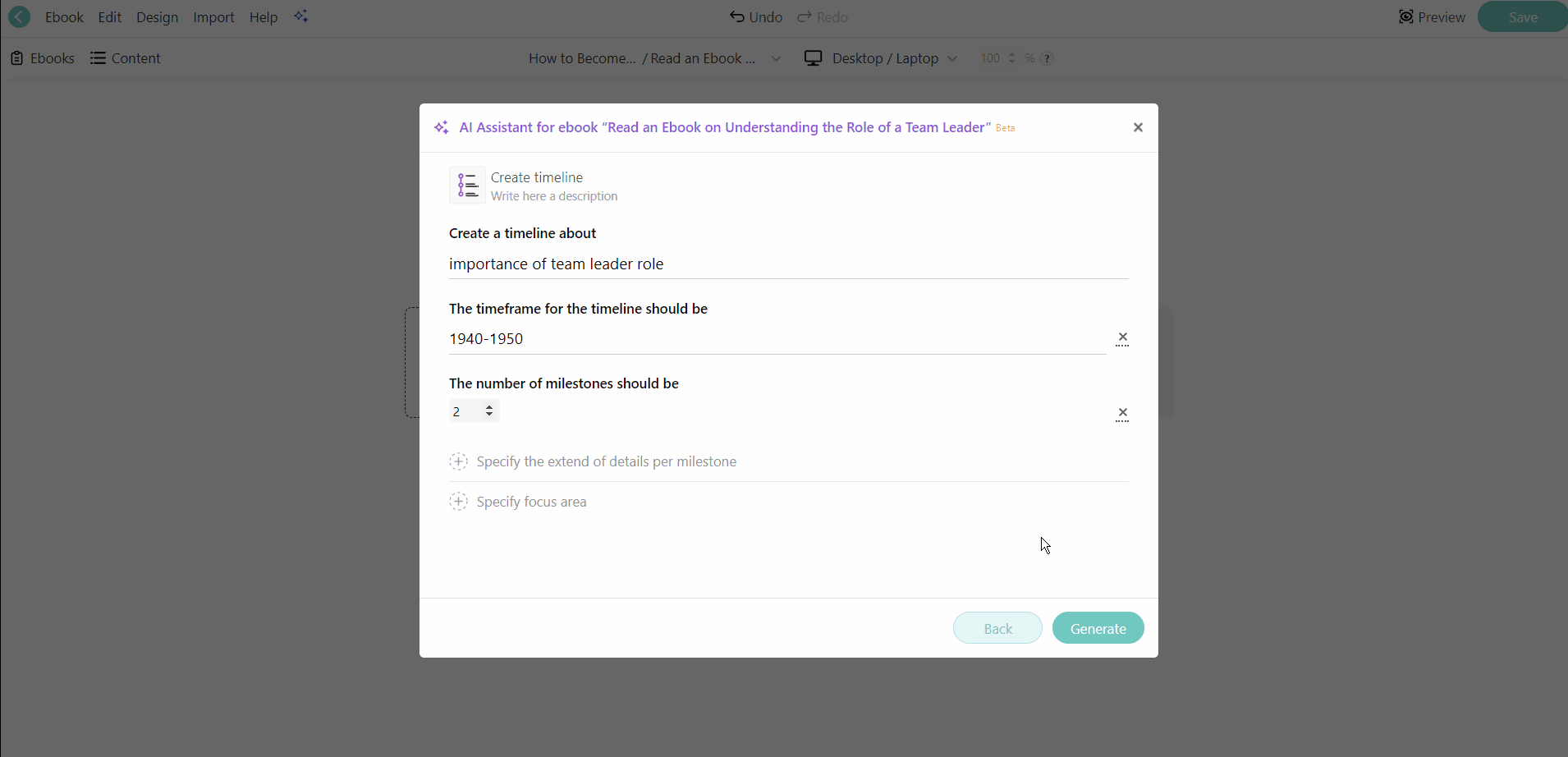Viewport: 1568px width, 757px height.
Task: Add 'Specify the extend of details per milestone'
Action: (459, 461)
